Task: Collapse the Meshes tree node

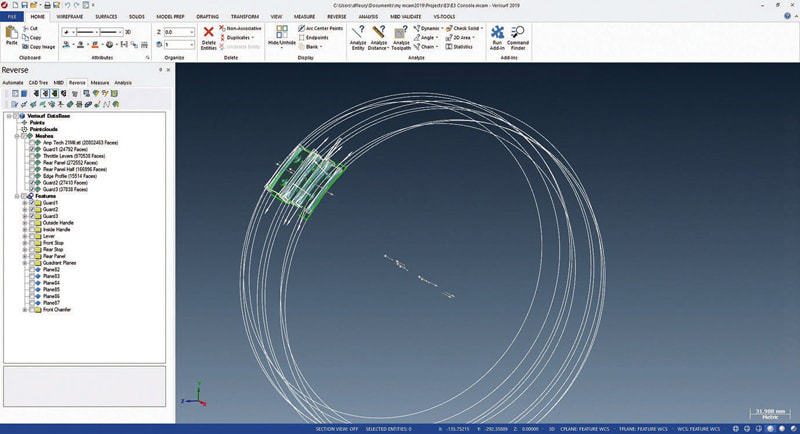Action: click(x=17, y=136)
